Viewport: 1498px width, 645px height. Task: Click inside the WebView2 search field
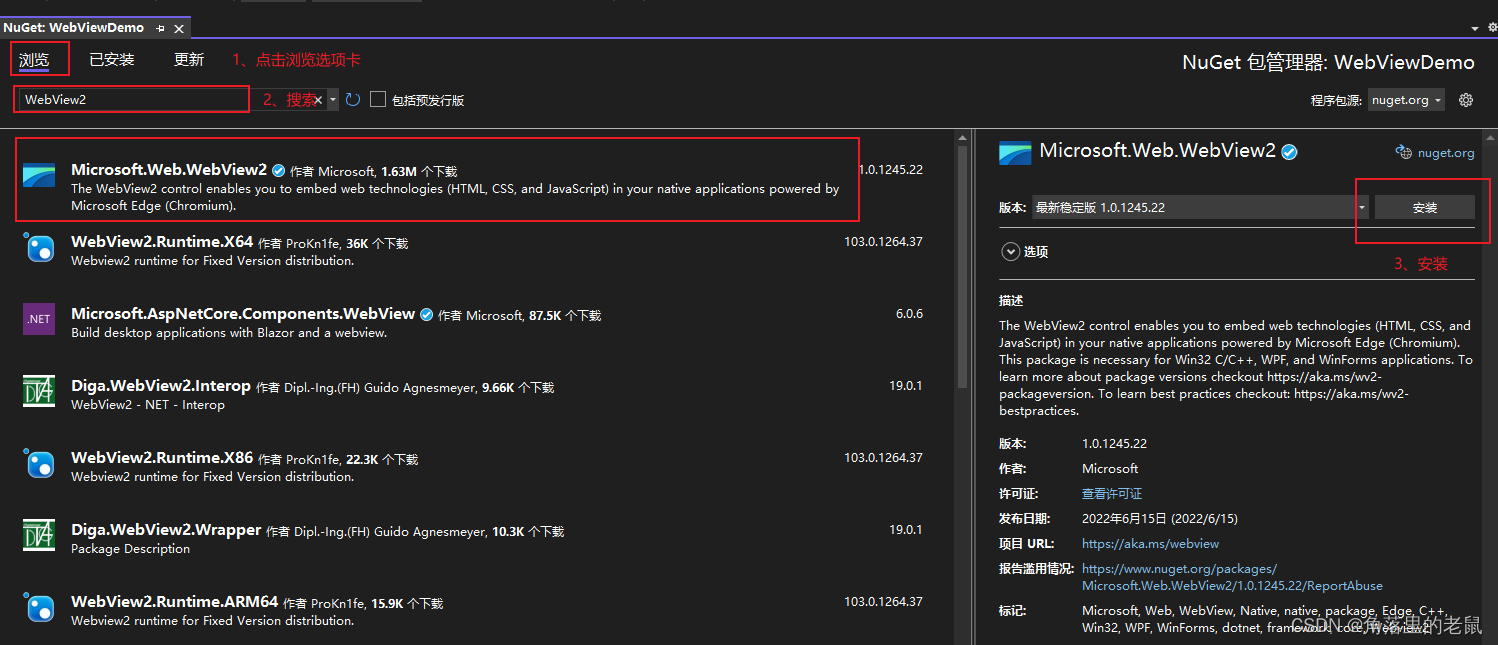[165, 100]
